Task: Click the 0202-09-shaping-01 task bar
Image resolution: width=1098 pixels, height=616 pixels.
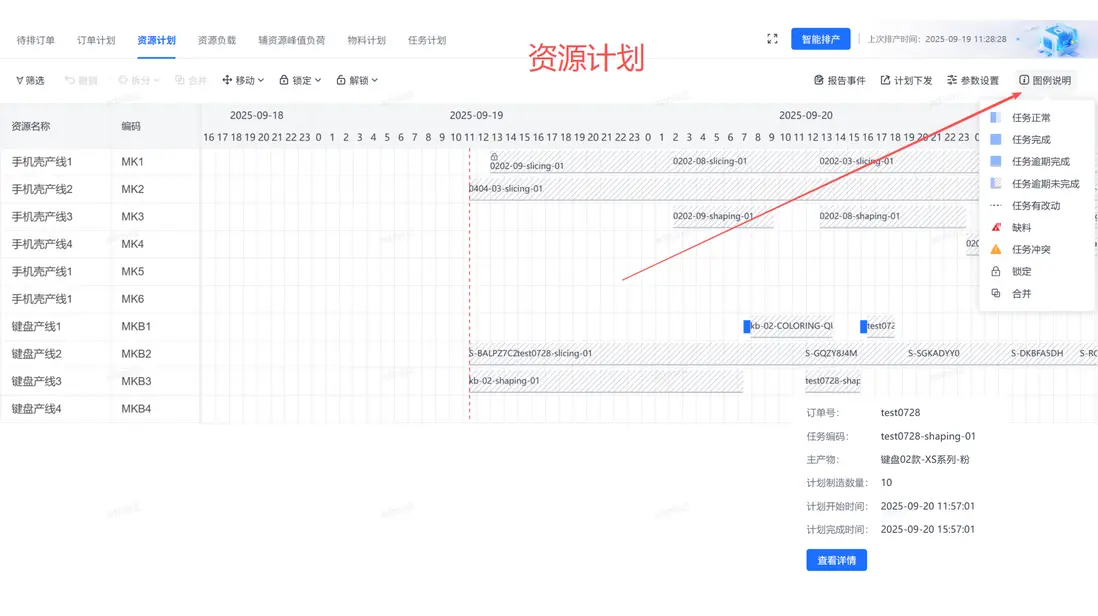Action: [723, 217]
